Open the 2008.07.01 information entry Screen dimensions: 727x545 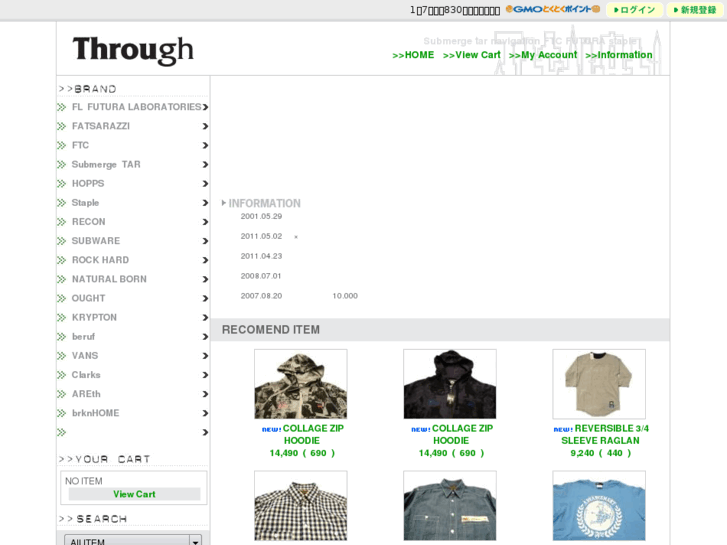click(x=261, y=276)
